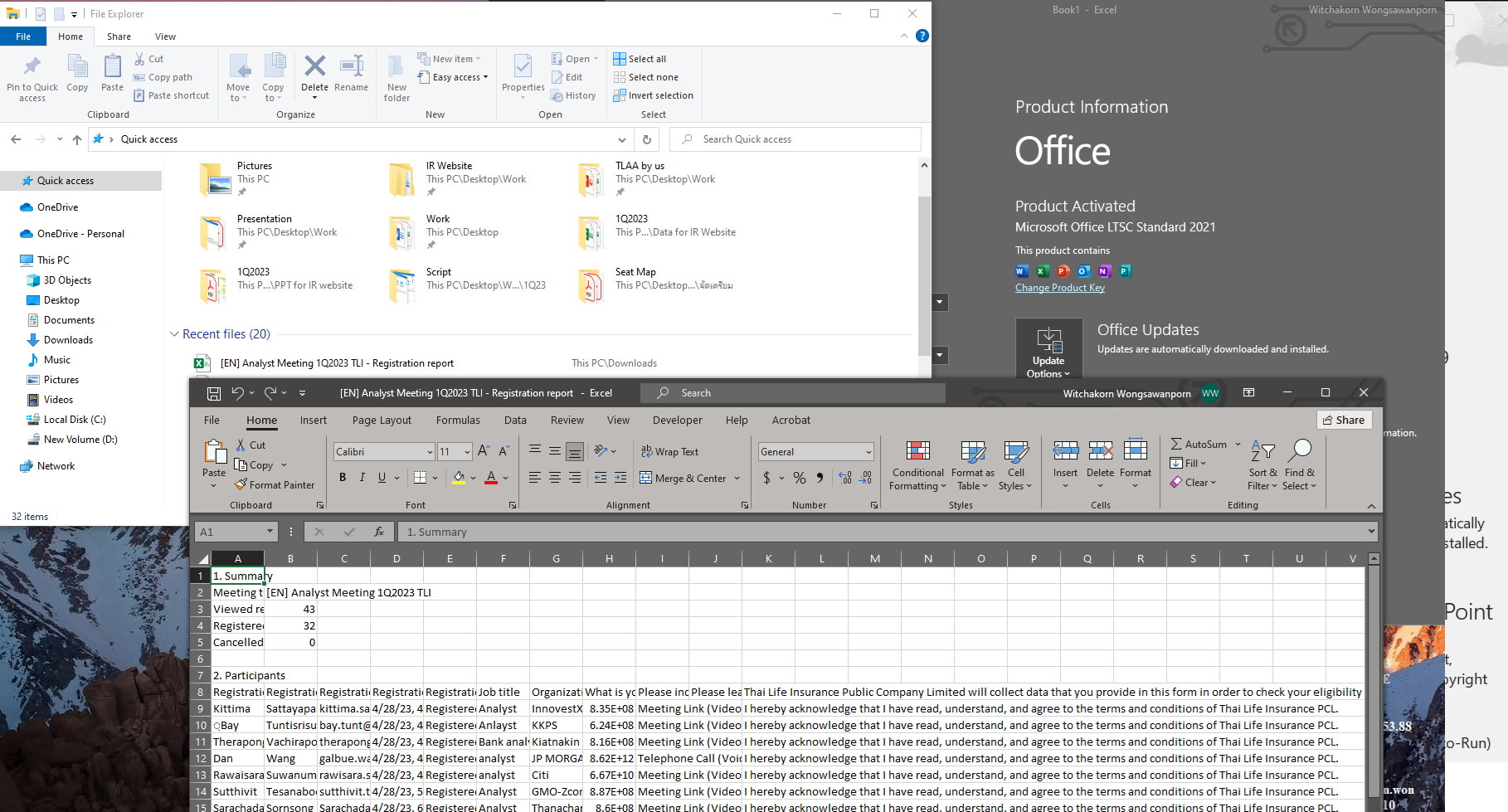Select Downloads in the navigation pane
Image resolution: width=1508 pixels, height=812 pixels.
click(68, 340)
